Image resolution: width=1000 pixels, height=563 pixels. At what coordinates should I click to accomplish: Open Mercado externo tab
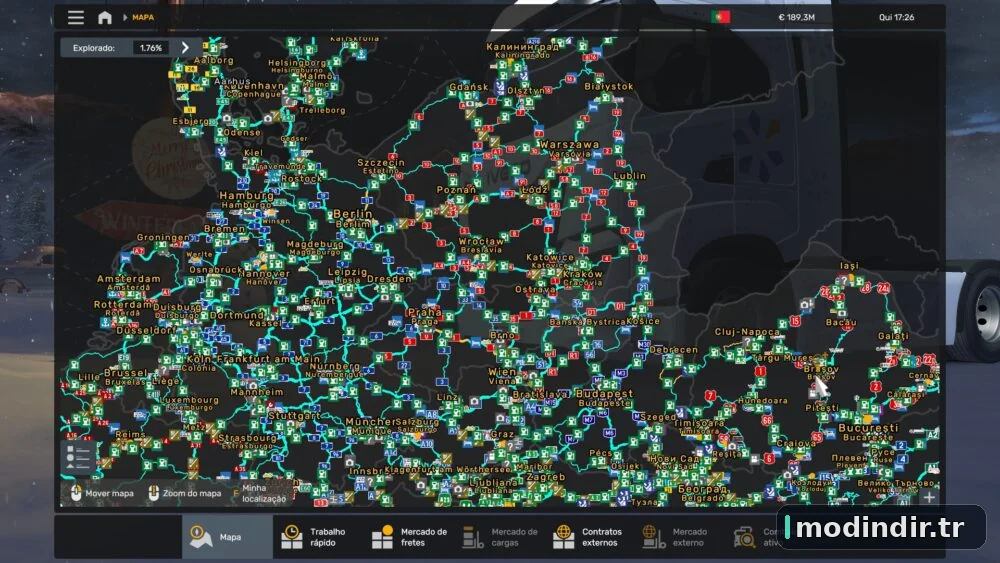tap(680, 537)
